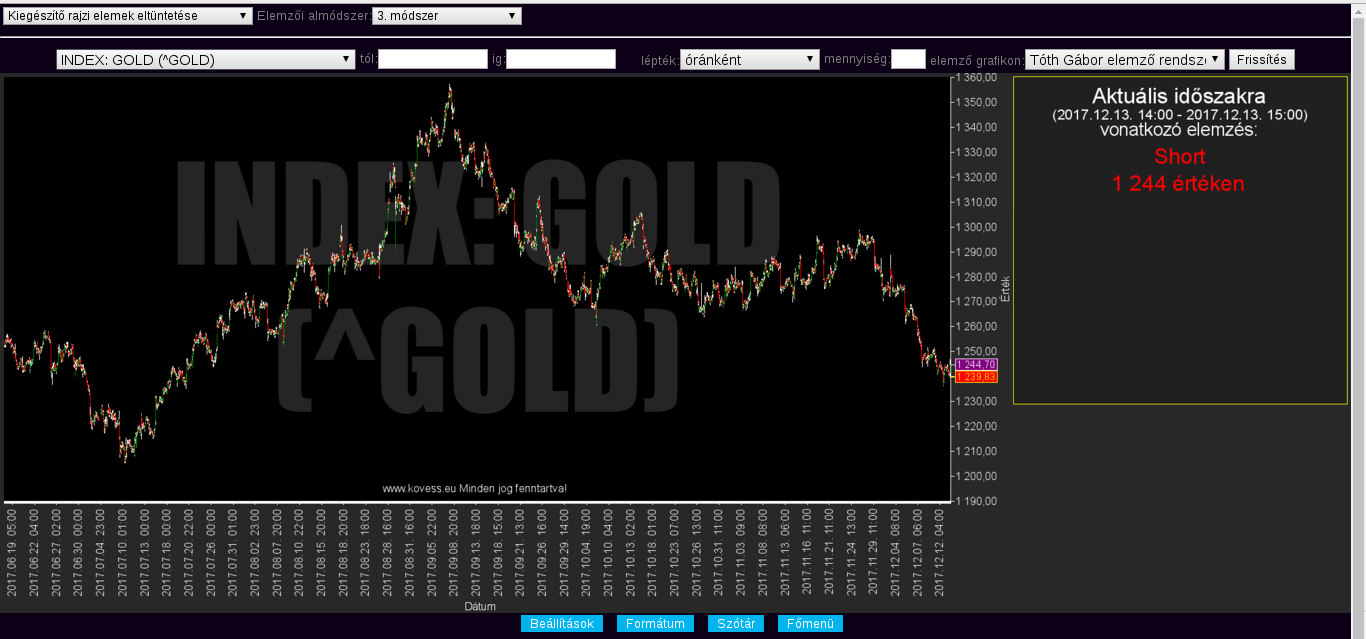
Task: Click the "Aktuális időszakra" panel heading
Action: [1179, 97]
